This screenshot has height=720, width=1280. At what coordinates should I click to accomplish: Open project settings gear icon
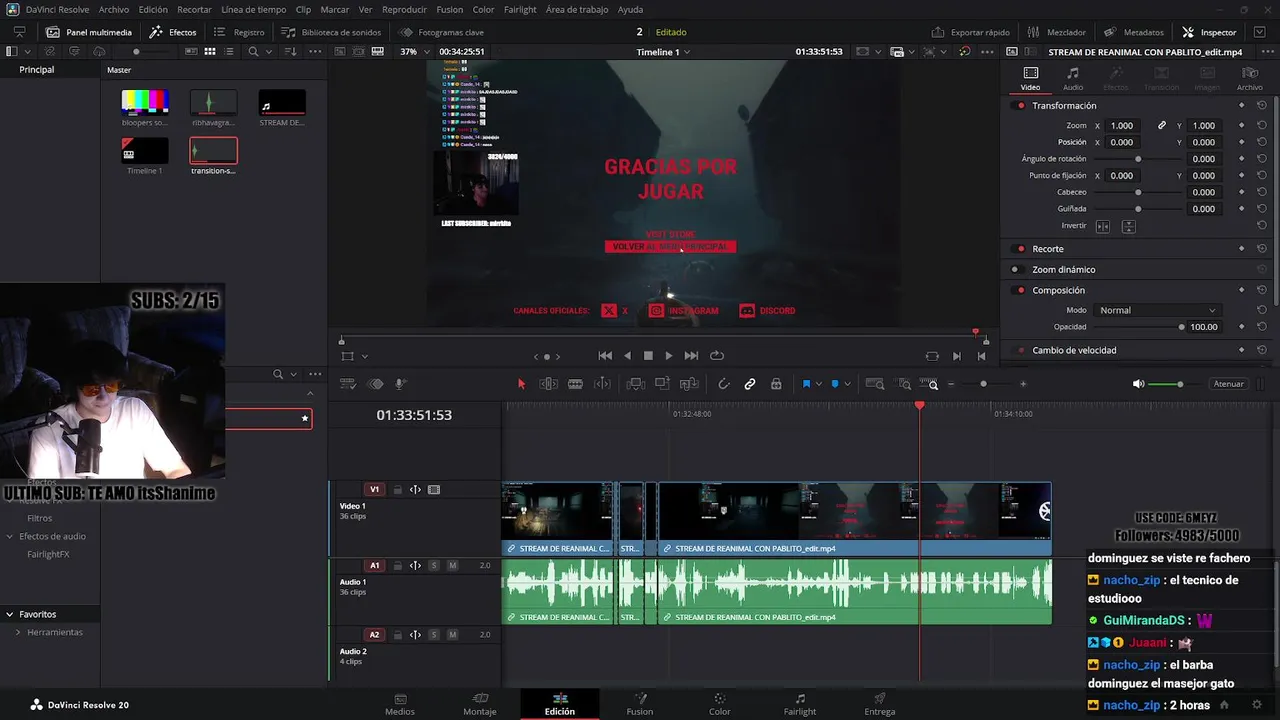[x=1257, y=705]
